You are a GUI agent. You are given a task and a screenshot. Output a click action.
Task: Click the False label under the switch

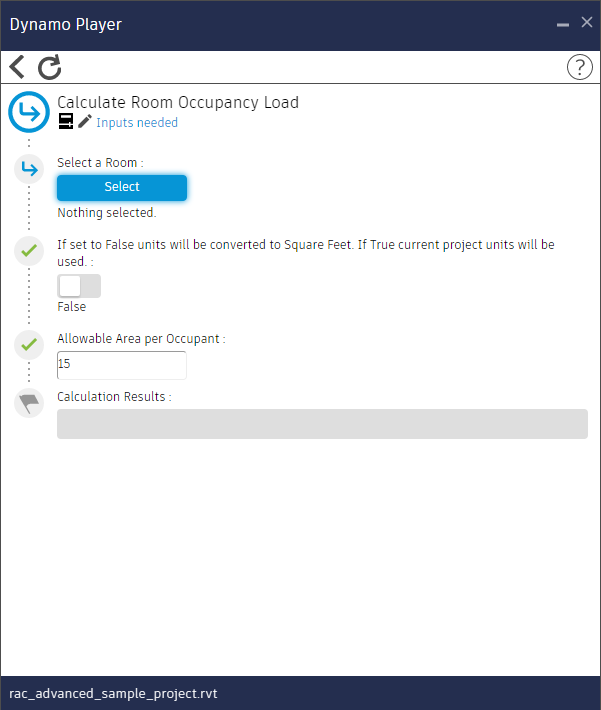click(x=72, y=307)
